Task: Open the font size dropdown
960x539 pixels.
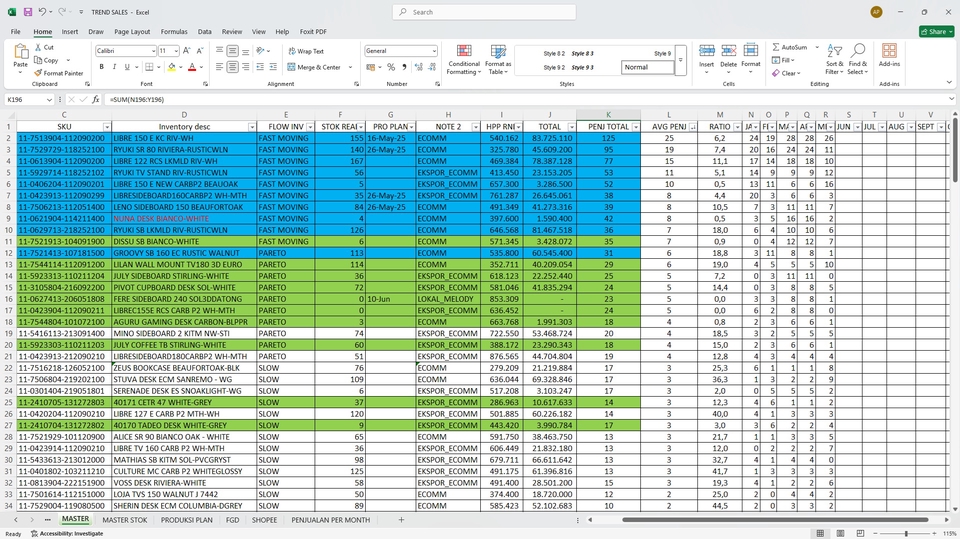Action: tap(176, 51)
